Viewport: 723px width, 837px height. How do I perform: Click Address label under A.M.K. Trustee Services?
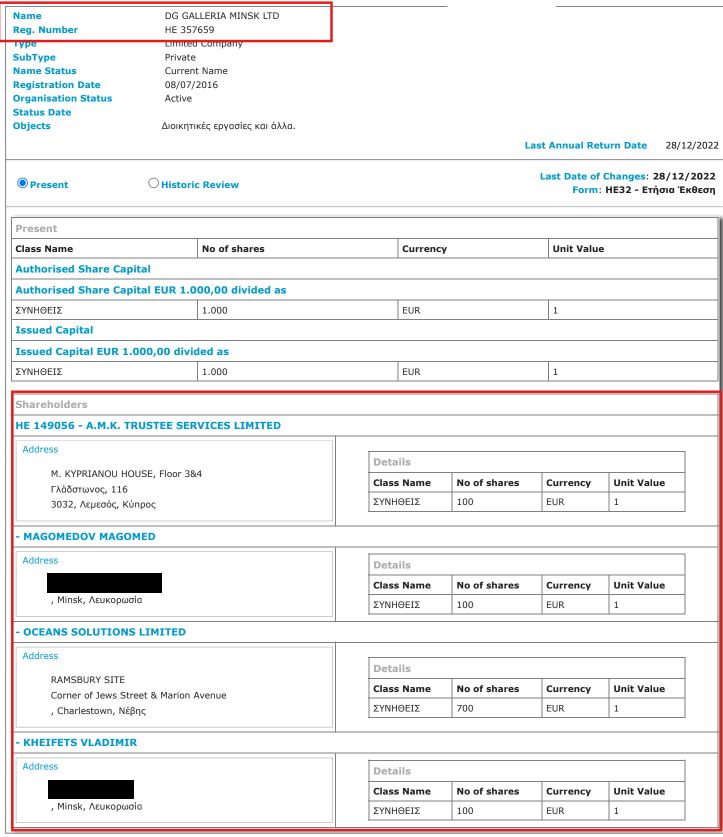click(x=40, y=450)
